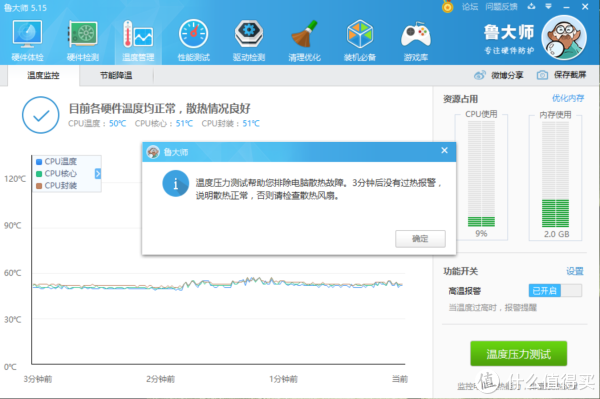This screenshot has height=399, width=600.
Task: Select the 温度监控 tab
Action: coord(43,75)
